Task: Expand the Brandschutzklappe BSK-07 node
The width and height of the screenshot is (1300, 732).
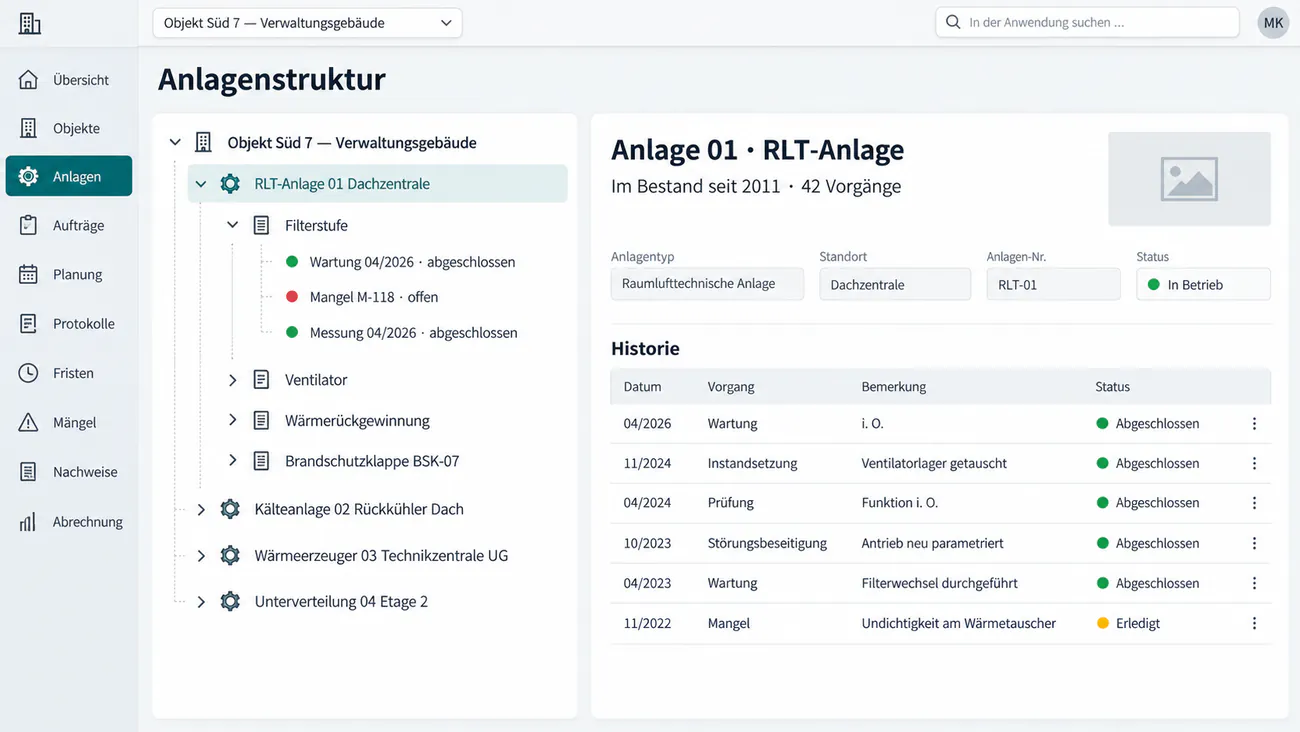Action: [232, 461]
